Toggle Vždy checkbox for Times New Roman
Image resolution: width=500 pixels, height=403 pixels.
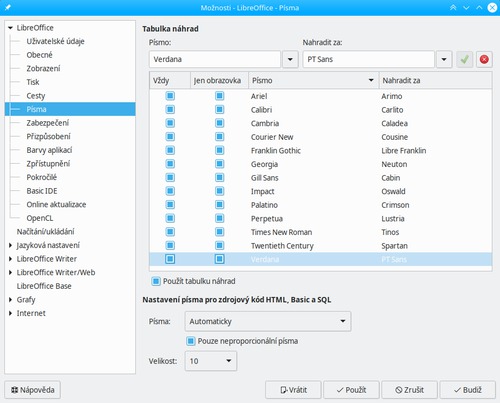pyautogui.click(x=170, y=232)
